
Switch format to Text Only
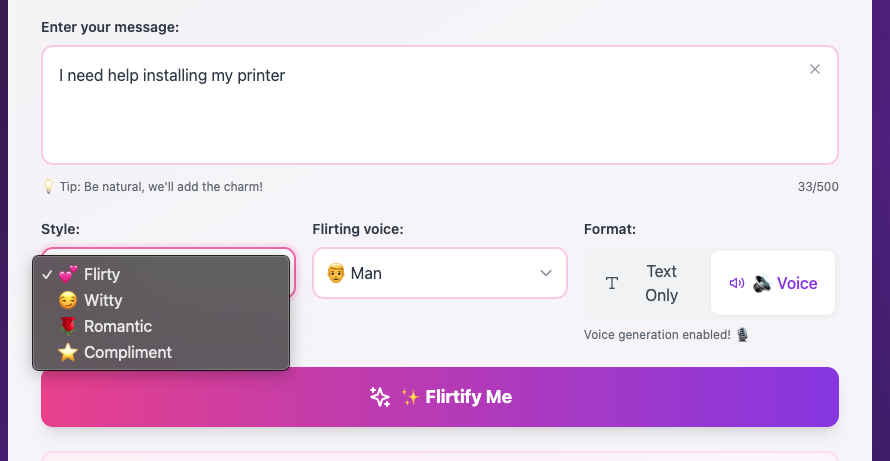click(x=647, y=283)
